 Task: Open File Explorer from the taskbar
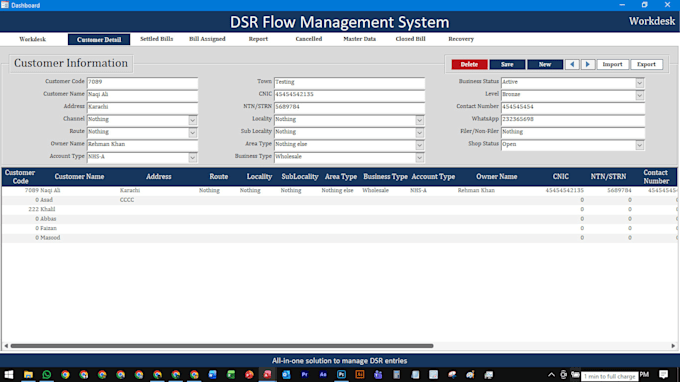[x=28, y=375]
